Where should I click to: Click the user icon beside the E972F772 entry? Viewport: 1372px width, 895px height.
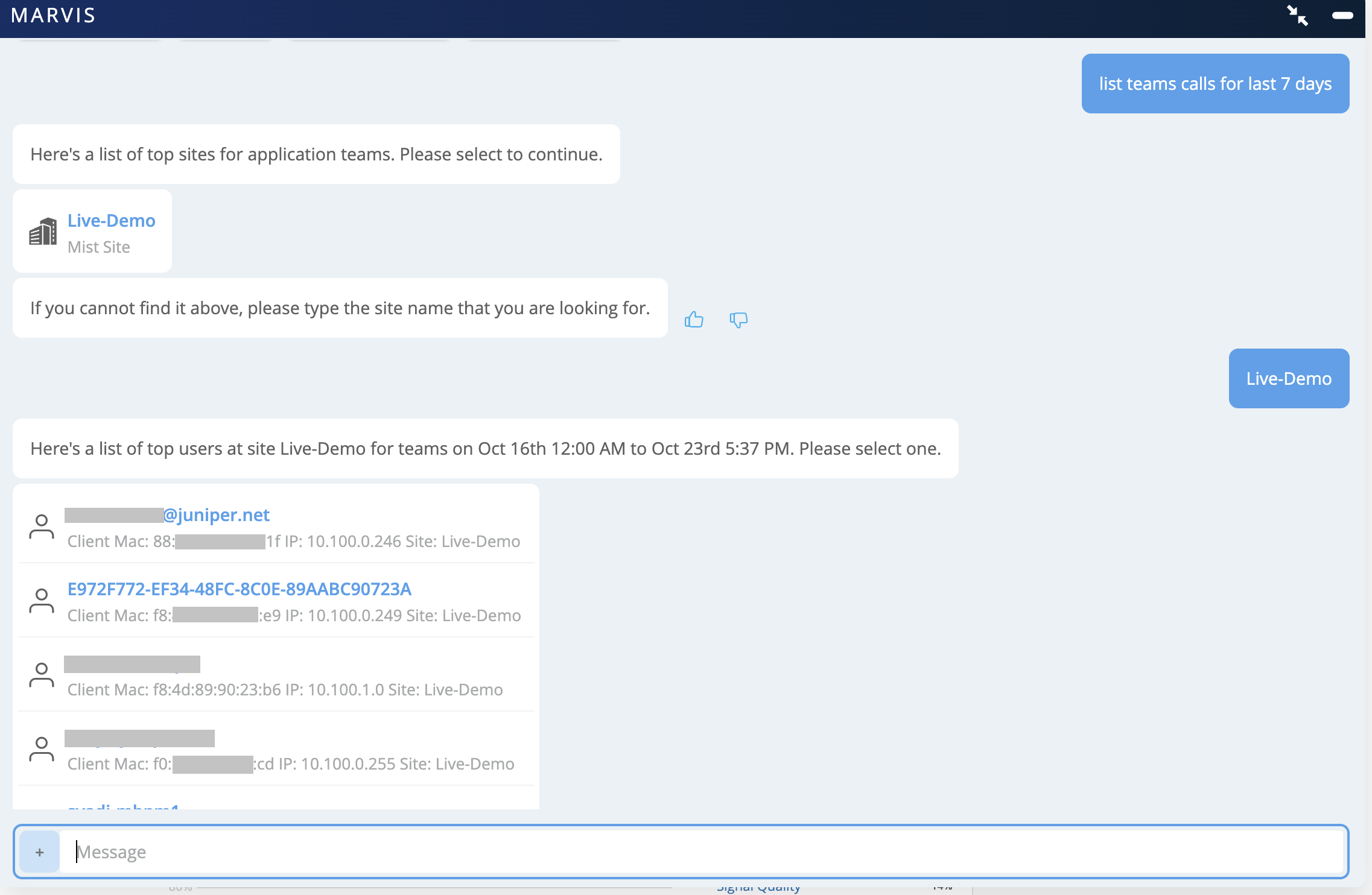point(42,601)
